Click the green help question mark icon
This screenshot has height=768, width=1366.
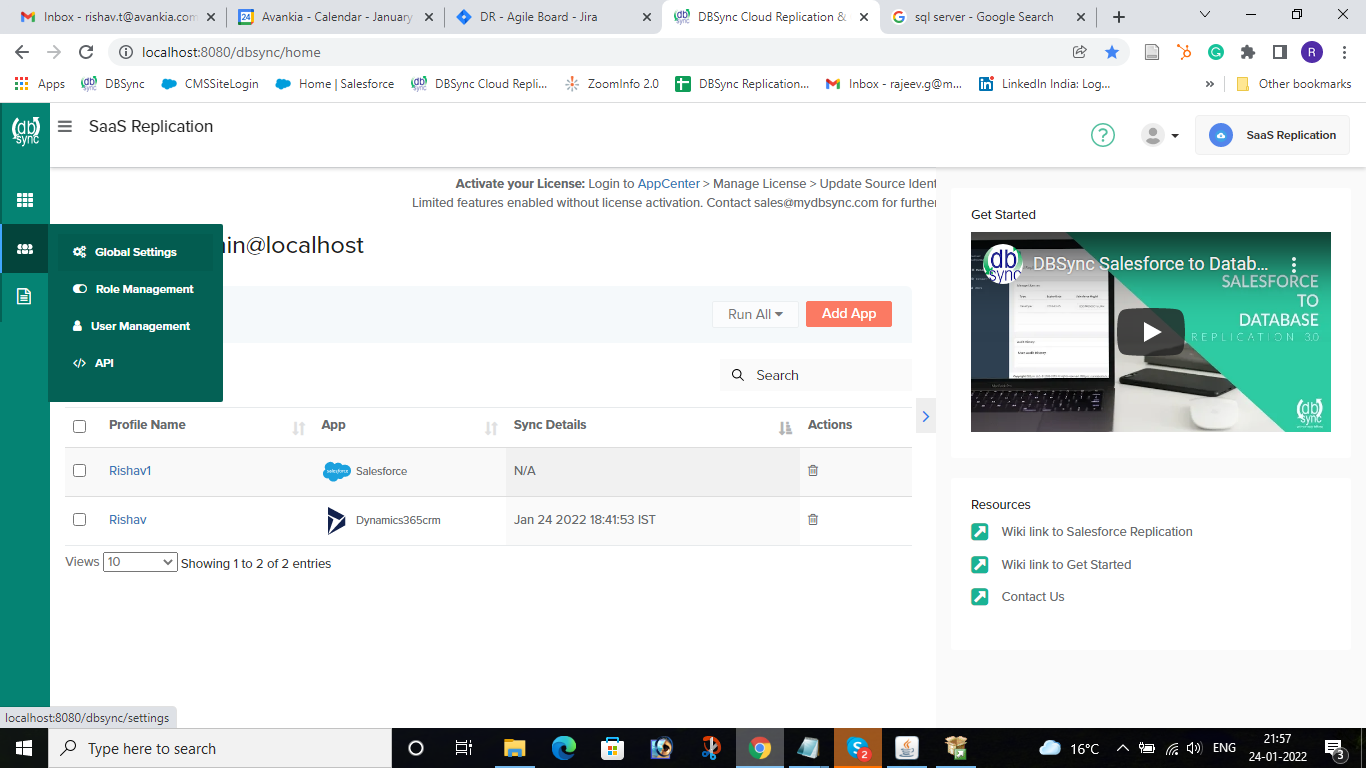(x=1102, y=135)
